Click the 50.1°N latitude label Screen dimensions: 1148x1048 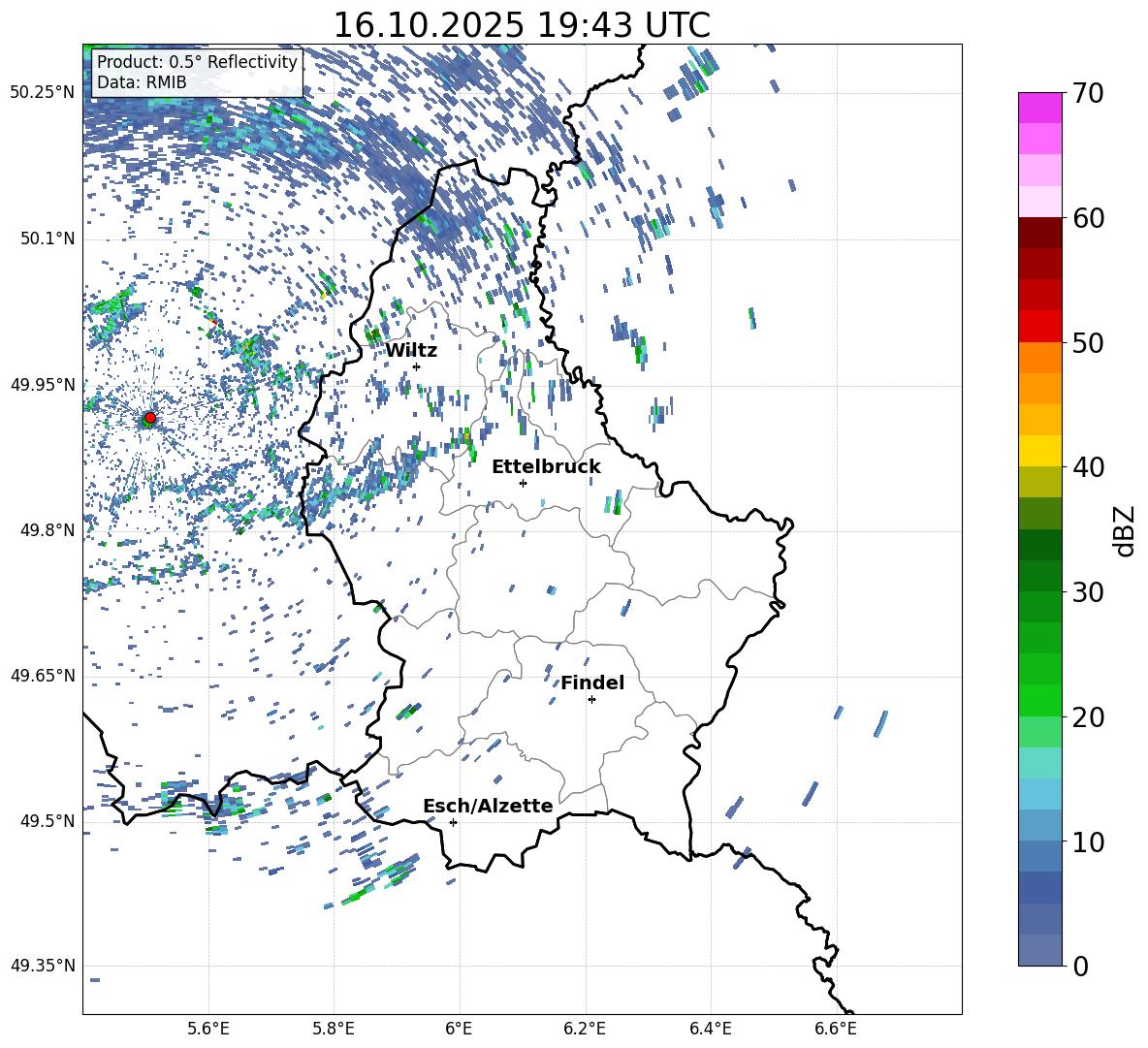(x=48, y=239)
